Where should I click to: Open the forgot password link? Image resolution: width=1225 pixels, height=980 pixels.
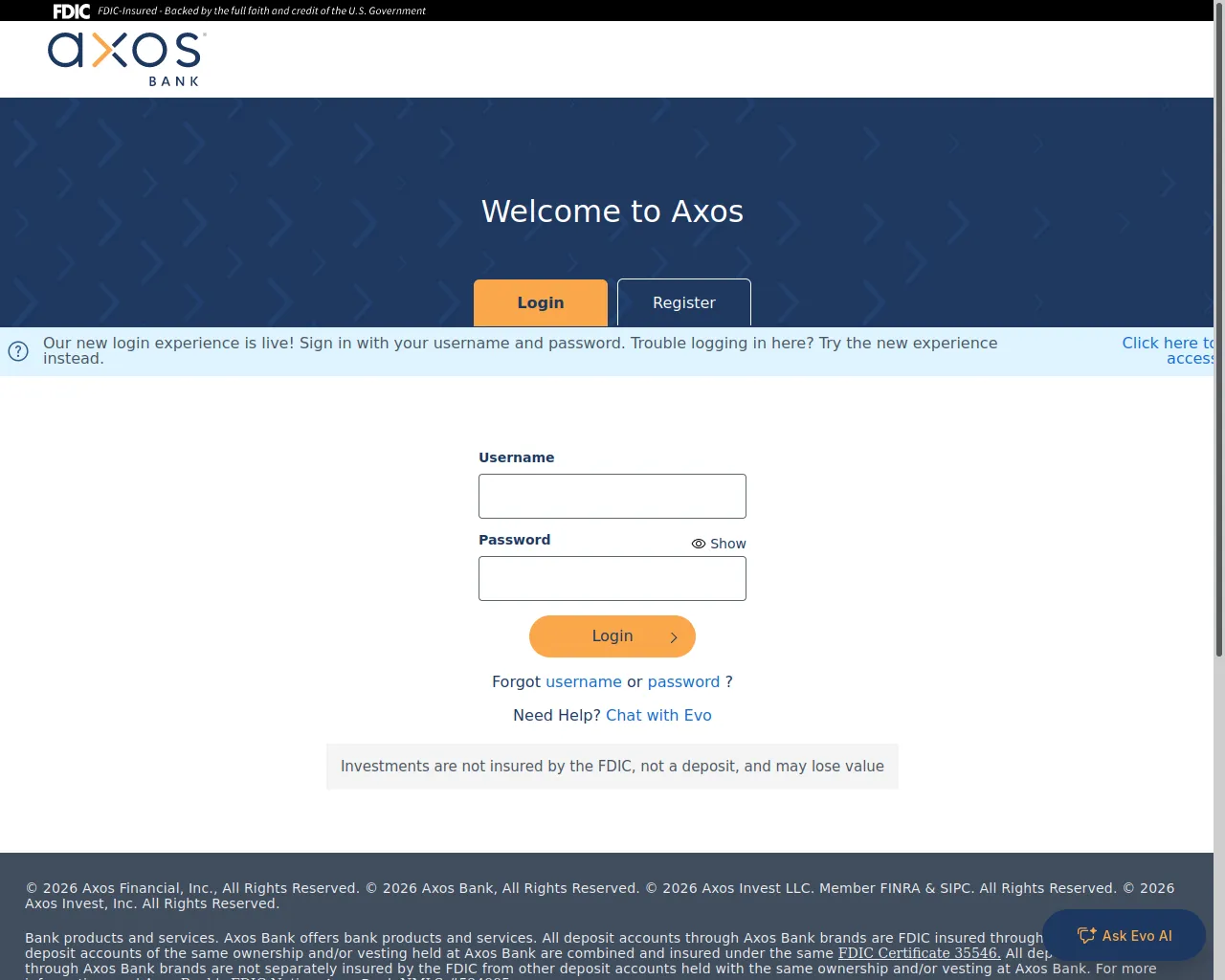tap(683, 682)
